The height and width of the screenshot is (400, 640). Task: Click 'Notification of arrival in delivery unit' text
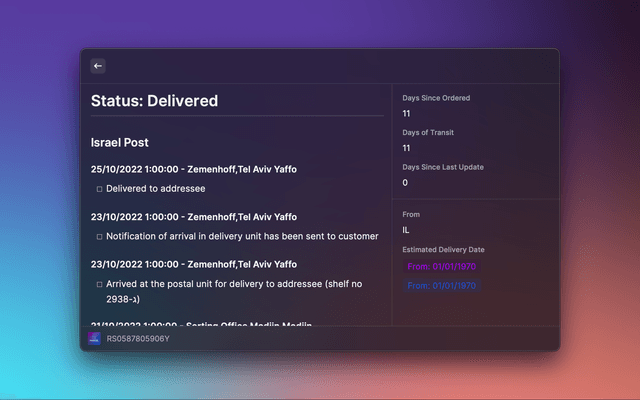pyautogui.click(x=242, y=237)
